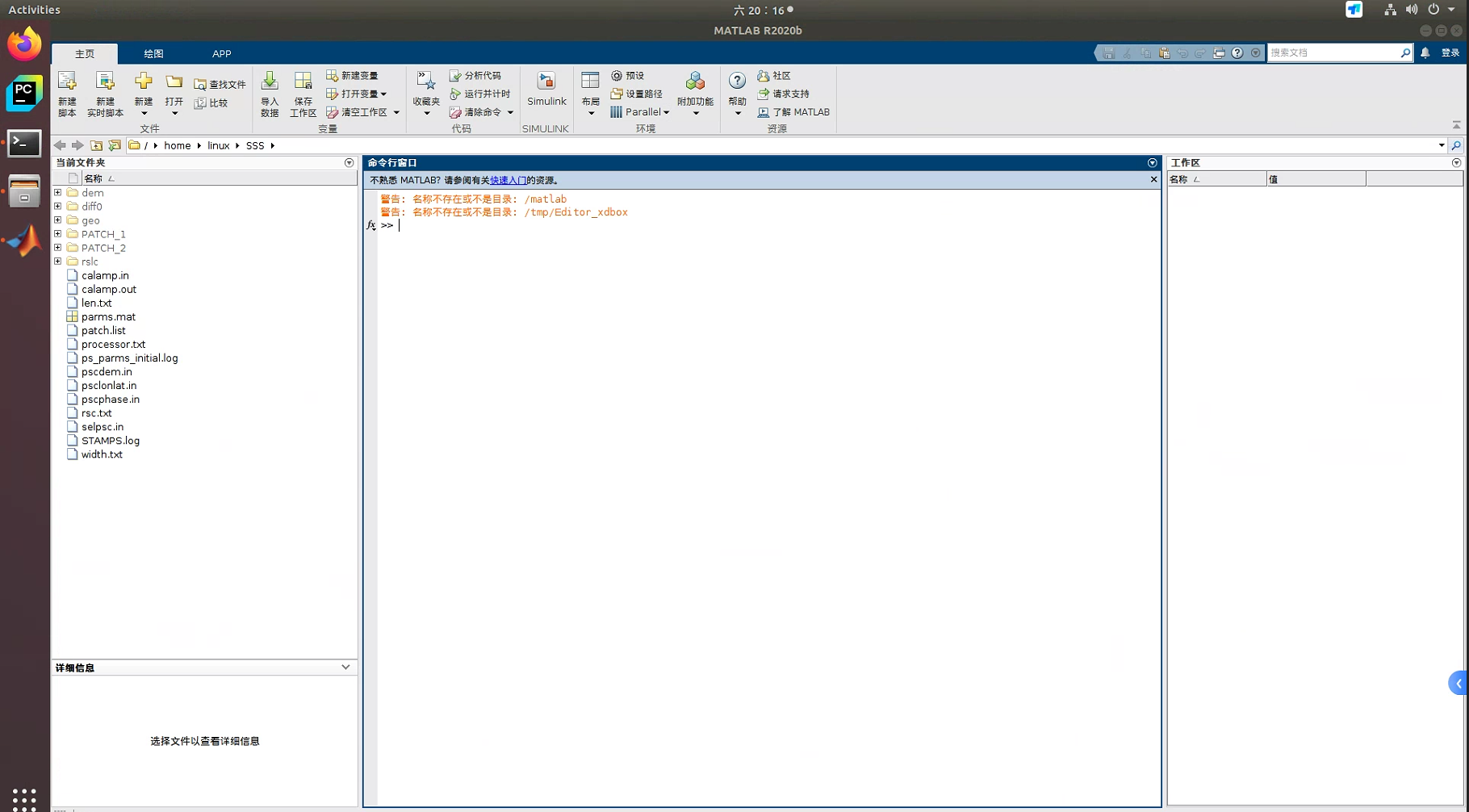Image resolution: width=1469 pixels, height=812 pixels.
Task: Click Run and Time (运行并计时)
Action: [480, 94]
